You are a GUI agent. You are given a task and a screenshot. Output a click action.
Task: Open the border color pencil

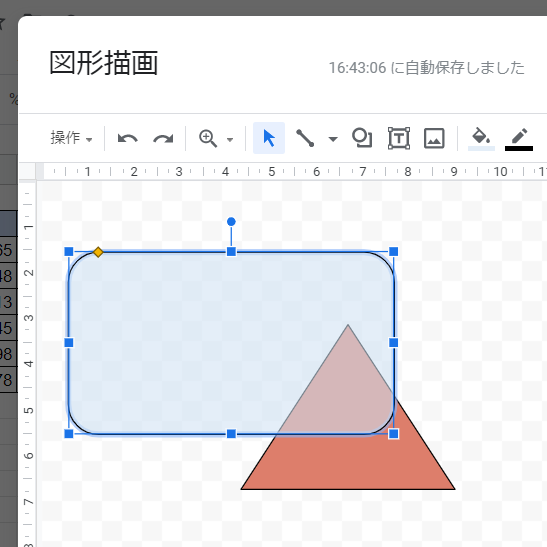[519, 139]
